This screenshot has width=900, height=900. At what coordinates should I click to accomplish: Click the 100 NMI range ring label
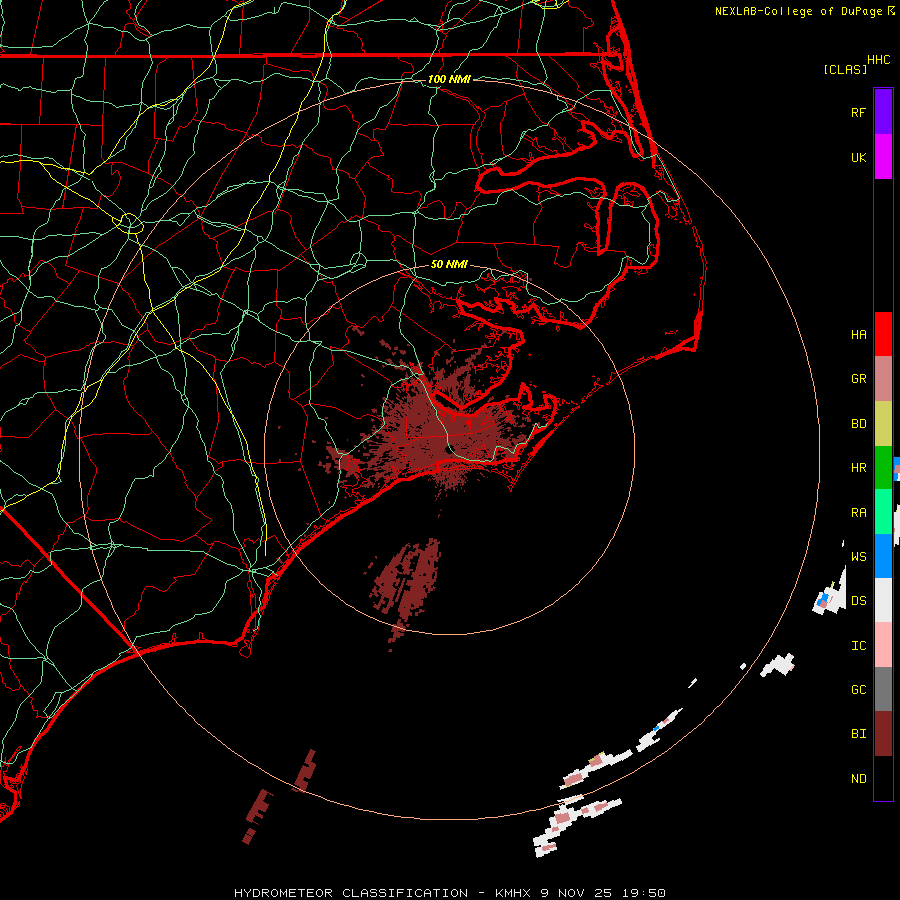tap(449, 79)
